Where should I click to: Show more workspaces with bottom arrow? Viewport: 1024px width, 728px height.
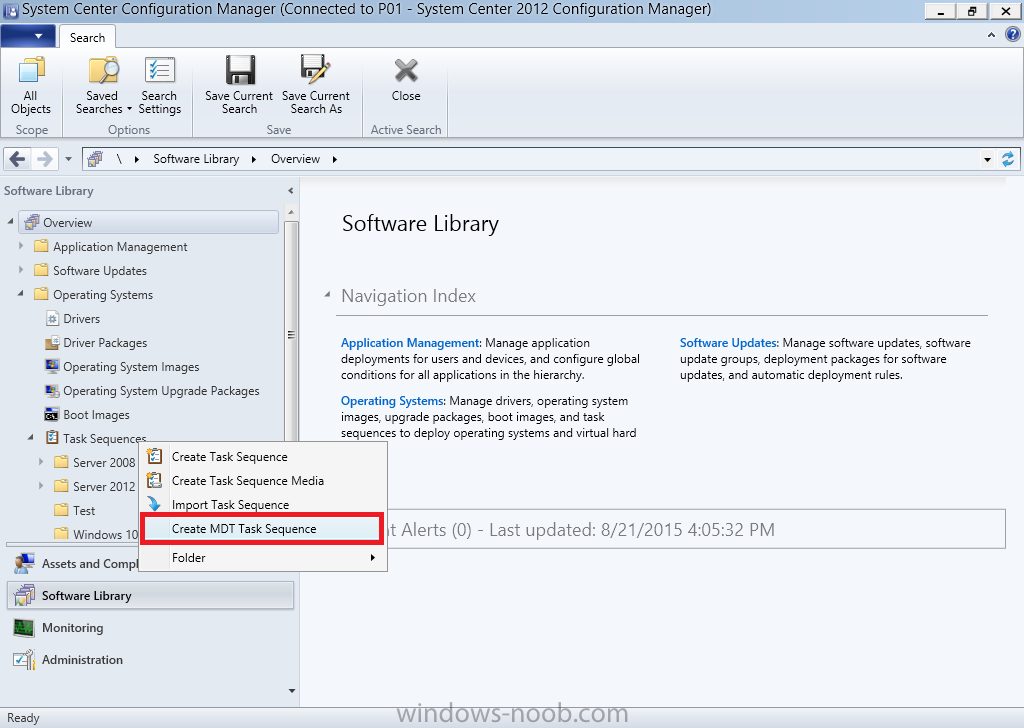pos(291,691)
